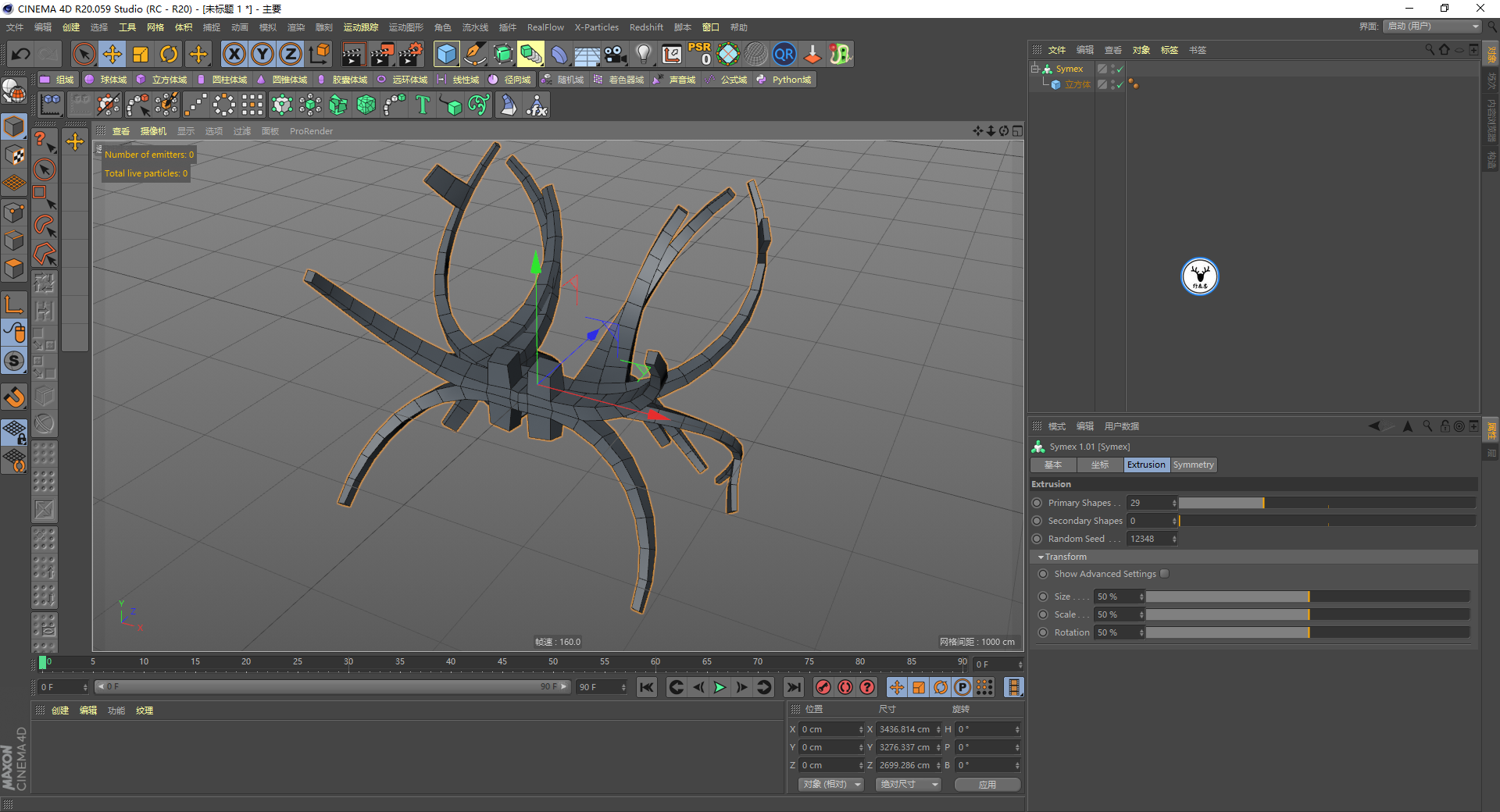1500x812 pixels.
Task: Click the Cube primitive icon
Action: 447,54
